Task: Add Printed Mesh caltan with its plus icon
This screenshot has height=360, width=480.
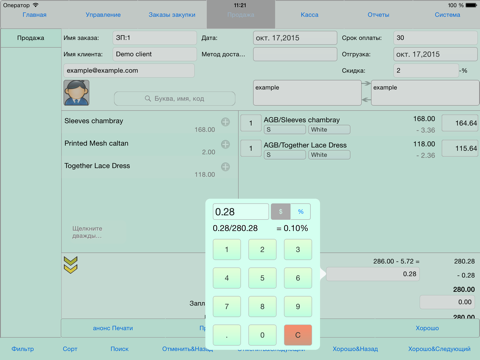Action: 225,144
